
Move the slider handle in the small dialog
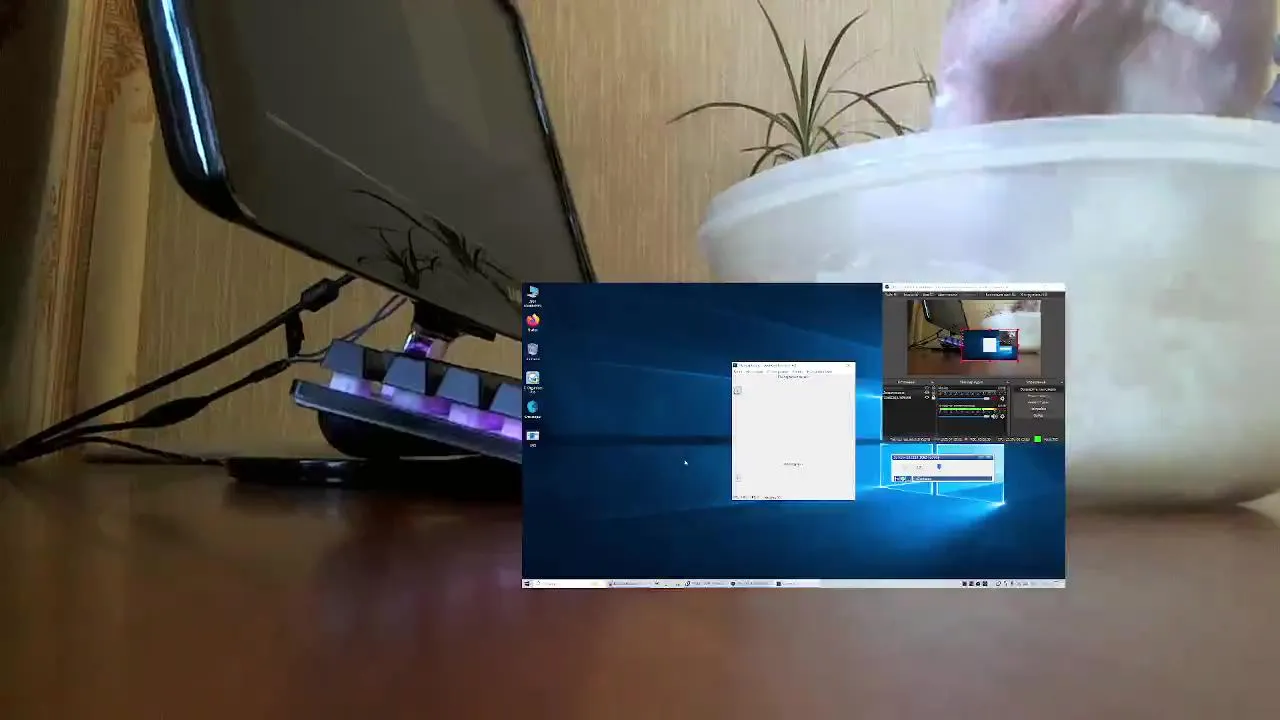pyautogui.click(x=939, y=466)
